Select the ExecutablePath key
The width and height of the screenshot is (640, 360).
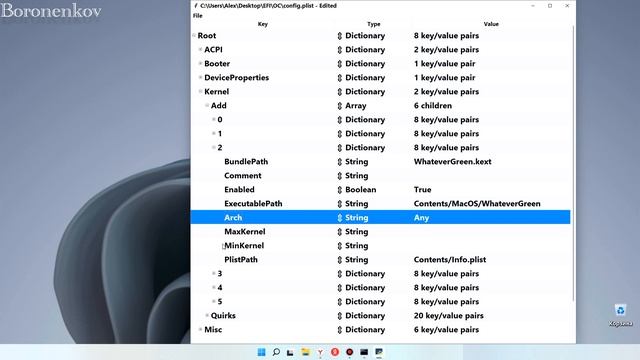pyautogui.click(x=253, y=203)
